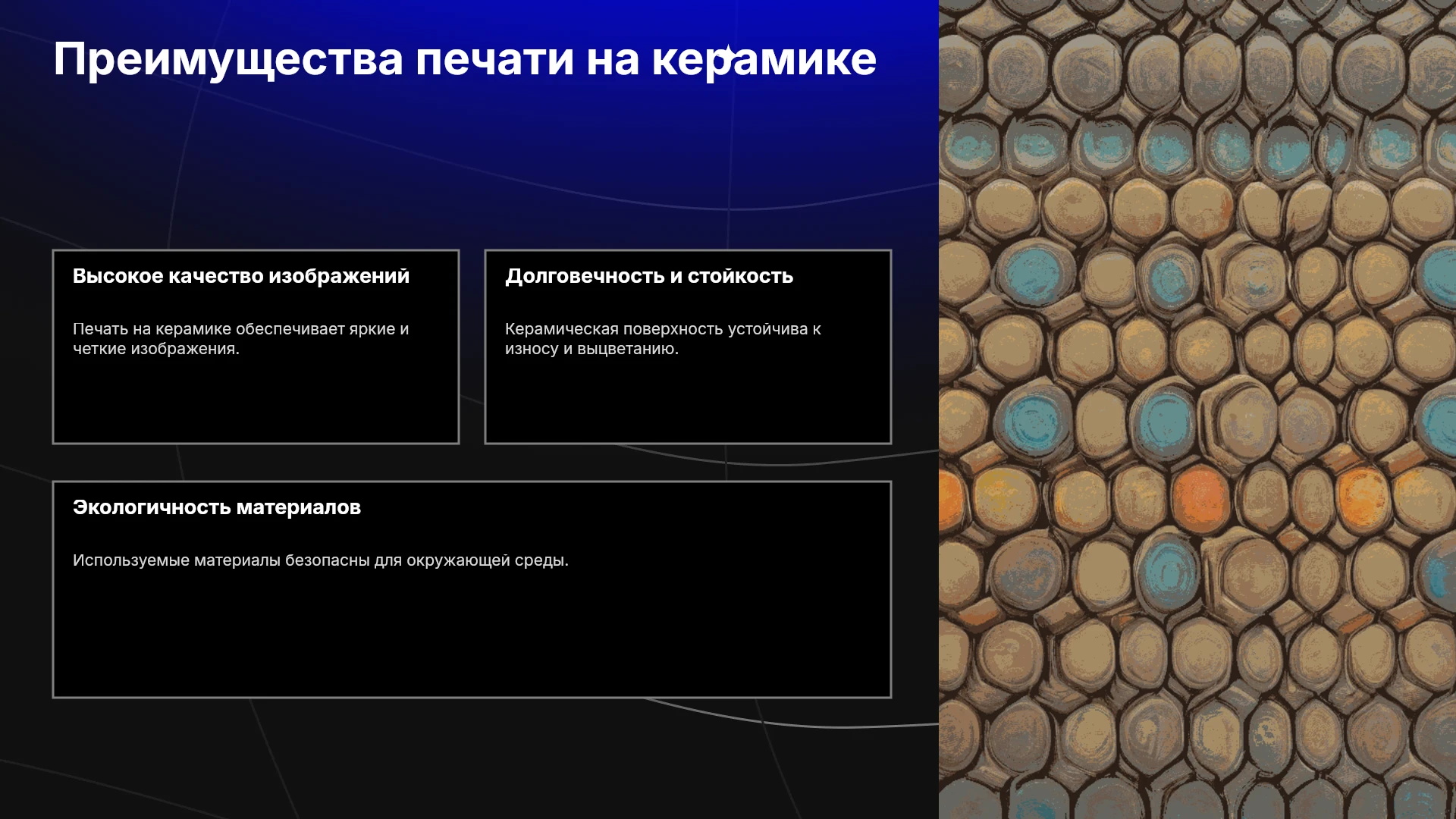Click the word "Преимущества" in the title
Viewport: 1456px width, 819px height.
(228, 61)
